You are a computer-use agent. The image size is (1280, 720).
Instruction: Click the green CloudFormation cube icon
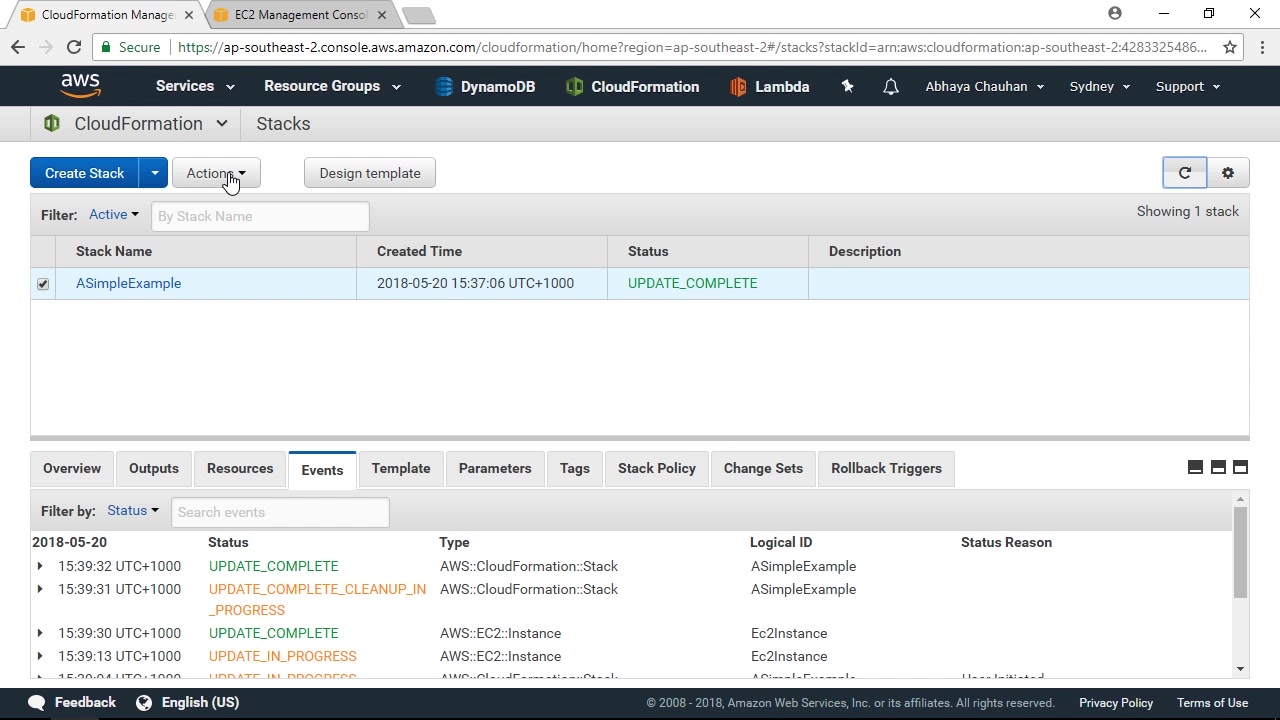52,124
